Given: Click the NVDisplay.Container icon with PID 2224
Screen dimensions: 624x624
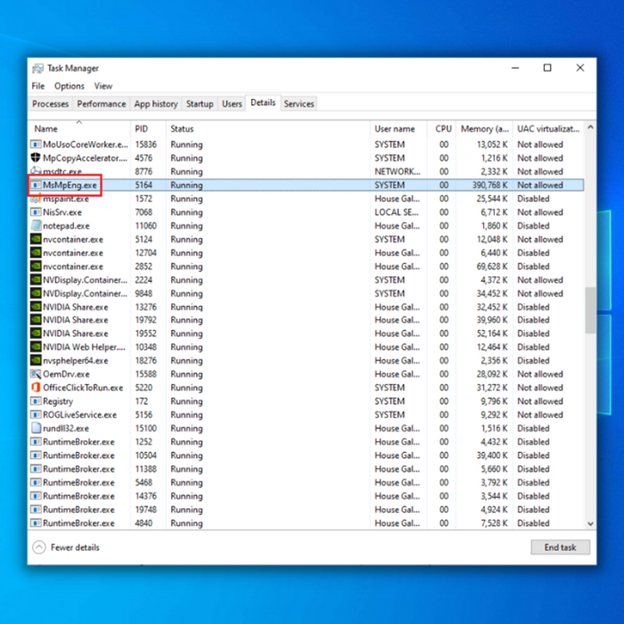Looking at the screenshot, I should [36, 280].
